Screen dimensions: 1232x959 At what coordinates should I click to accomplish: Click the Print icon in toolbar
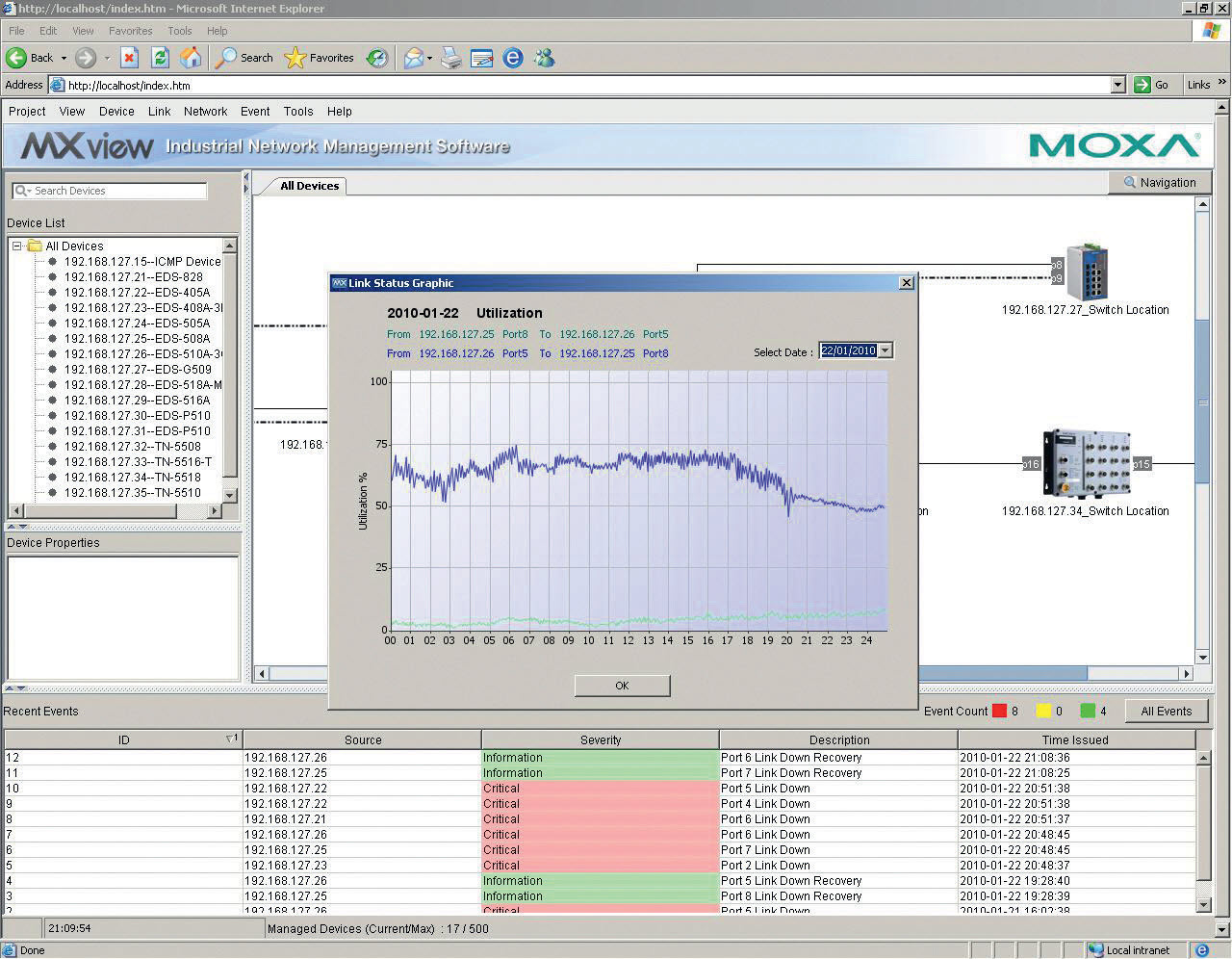click(451, 58)
